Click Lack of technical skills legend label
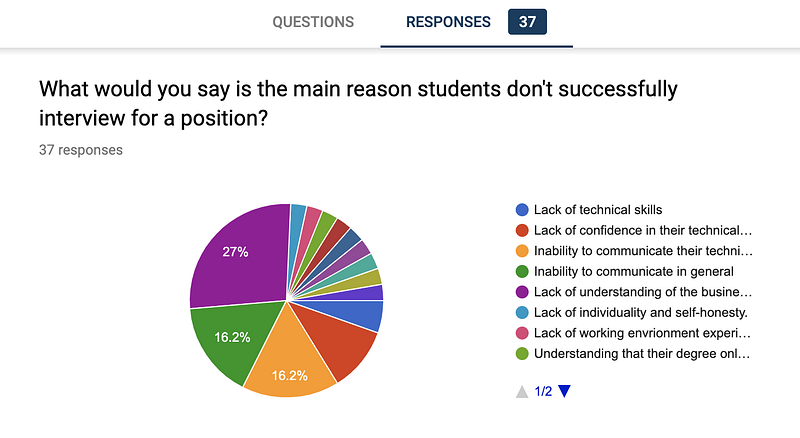The image size is (800, 438). click(x=598, y=210)
